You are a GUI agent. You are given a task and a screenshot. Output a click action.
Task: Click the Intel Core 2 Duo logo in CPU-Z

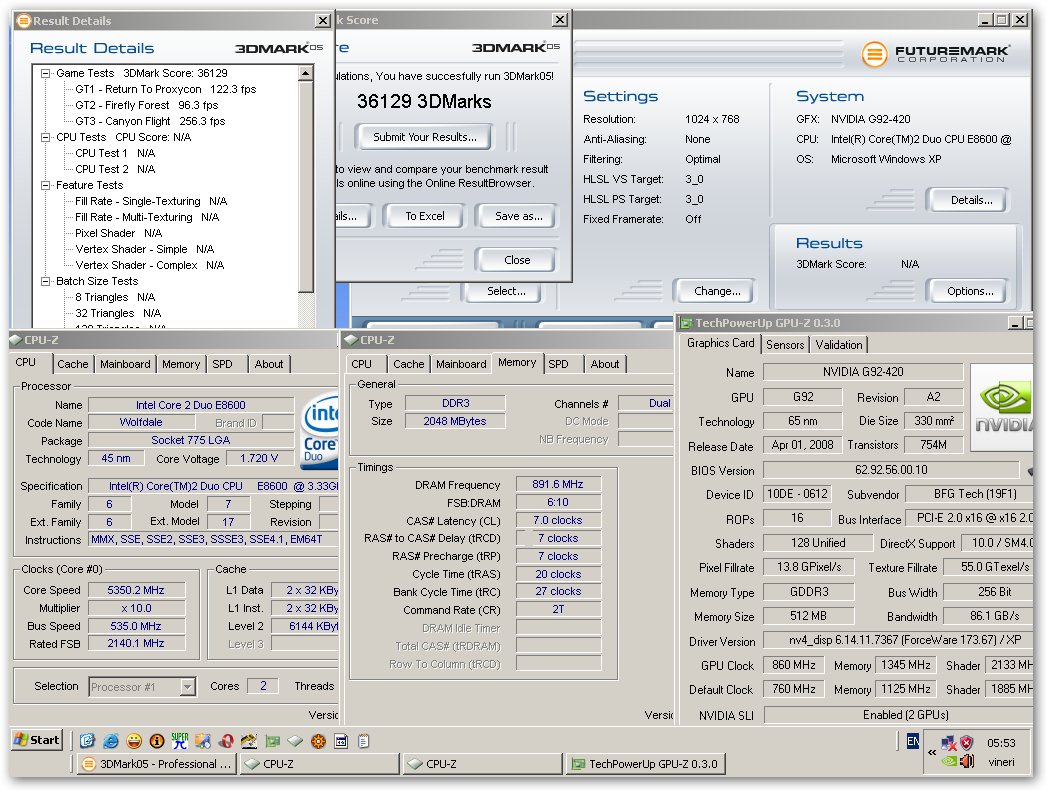[320, 430]
